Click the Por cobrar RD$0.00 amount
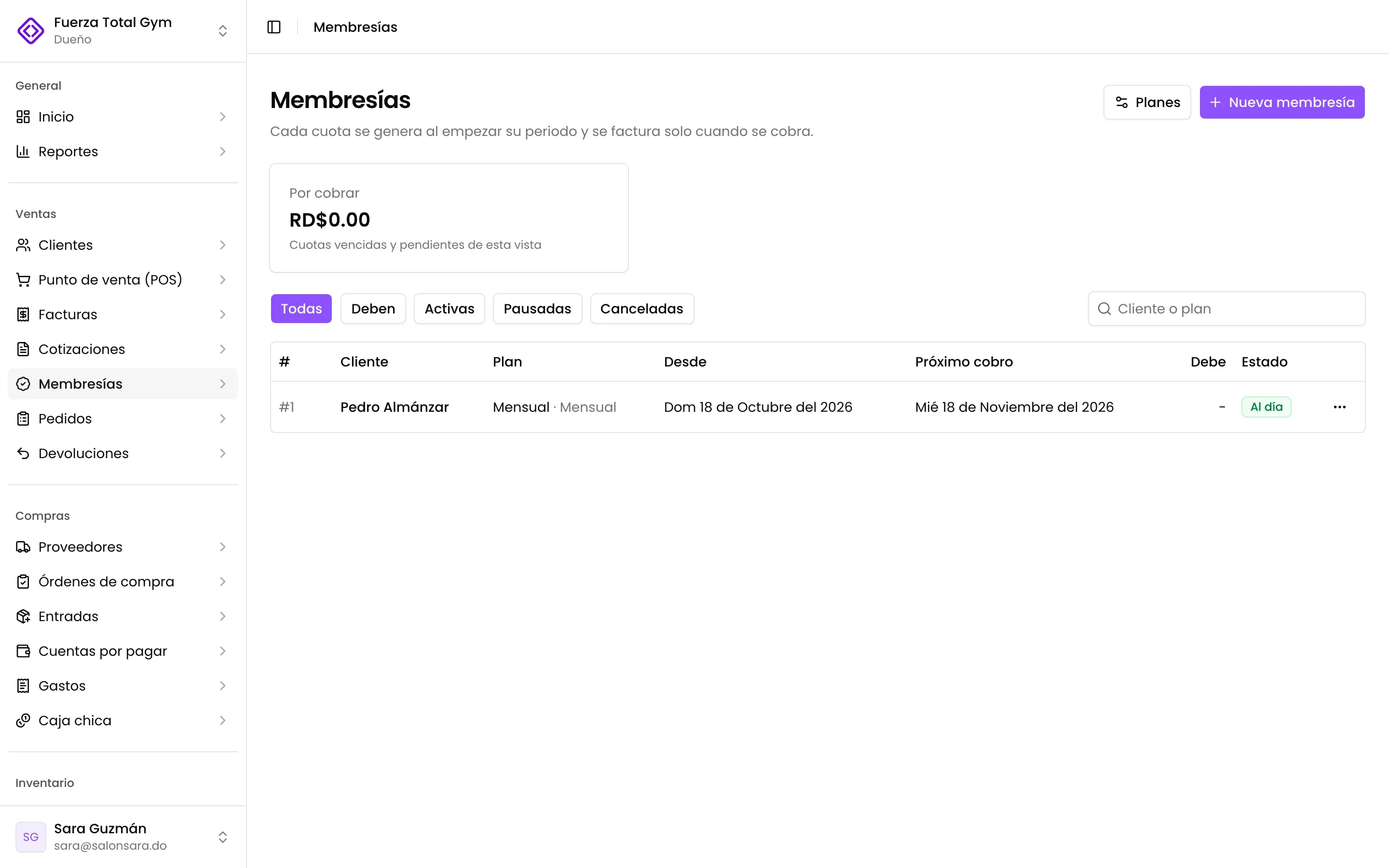The height and width of the screenshot is (868, 1389). (x=329, y=220)
